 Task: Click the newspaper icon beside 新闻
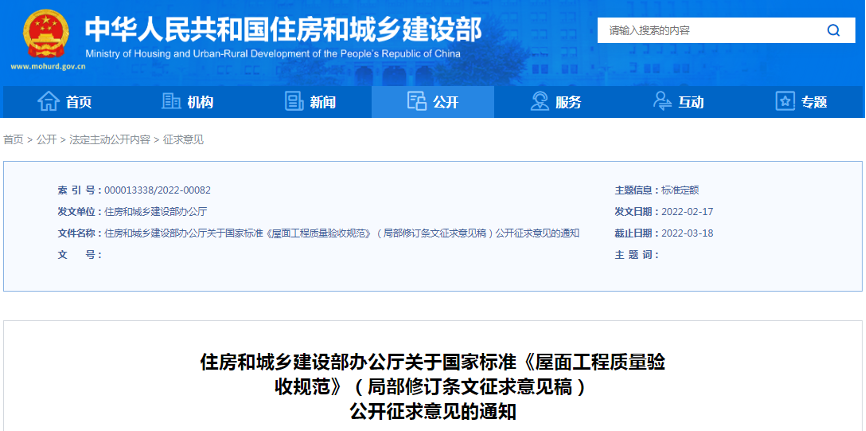[294, 101]
